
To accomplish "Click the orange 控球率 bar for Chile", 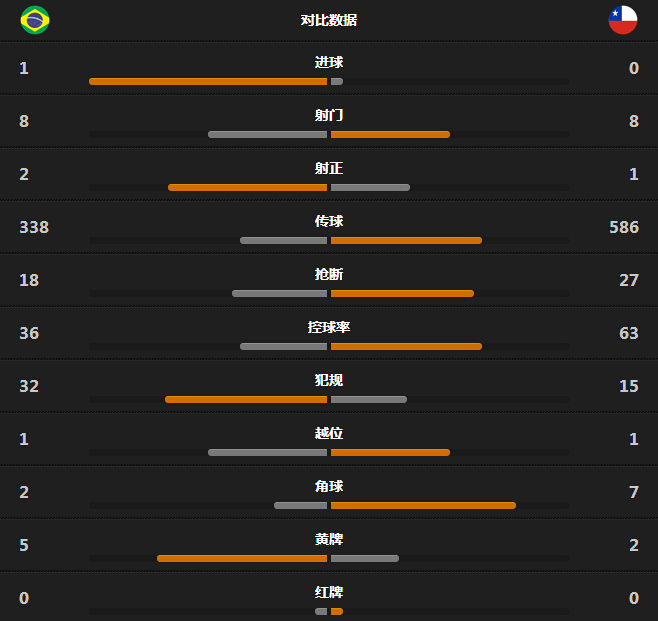I will pyautogui.click(x=406, y=346).
